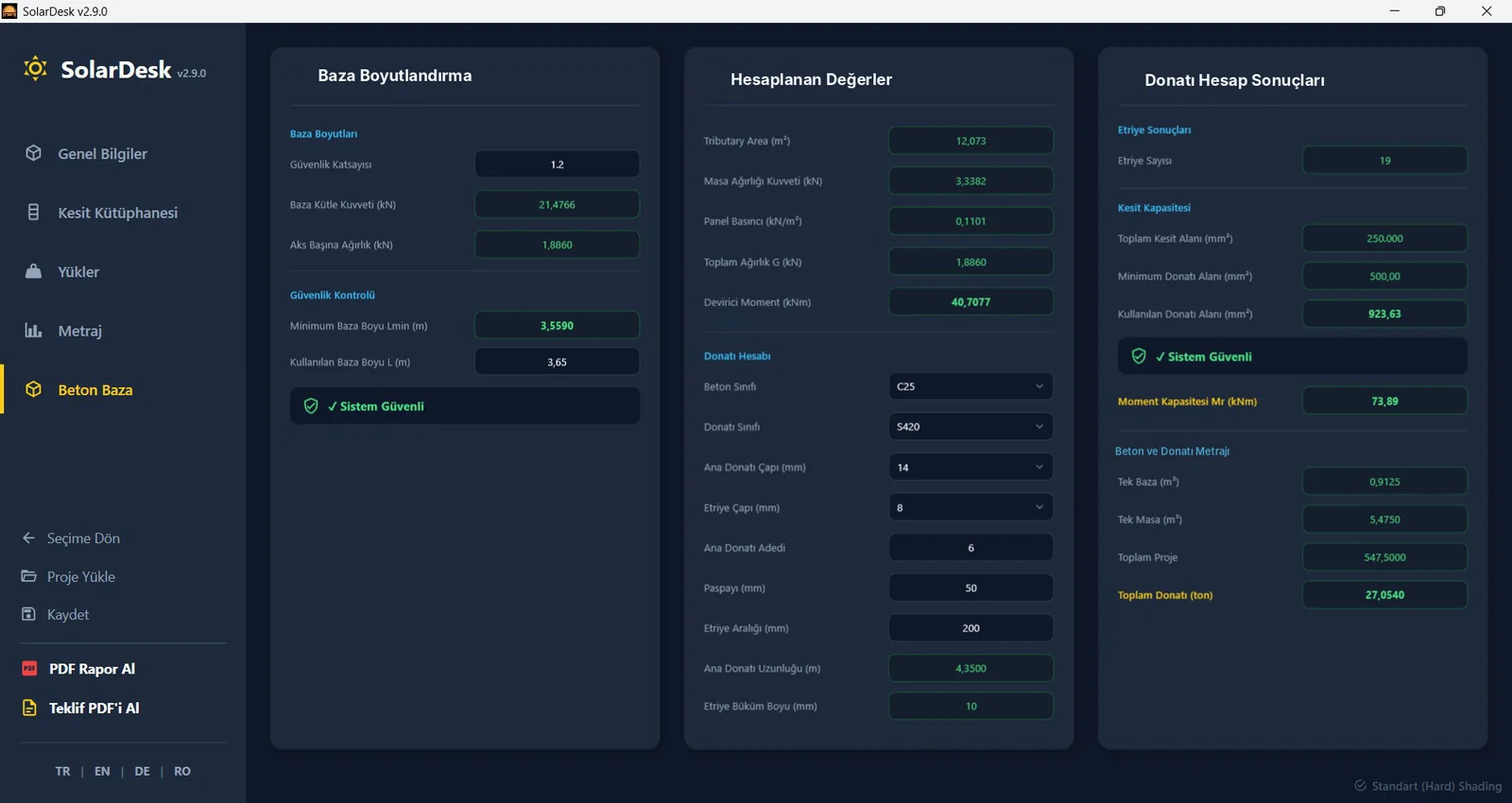Click the Paspayı (mm) input field
The image size is (1512, 803).
pos(971,588)
